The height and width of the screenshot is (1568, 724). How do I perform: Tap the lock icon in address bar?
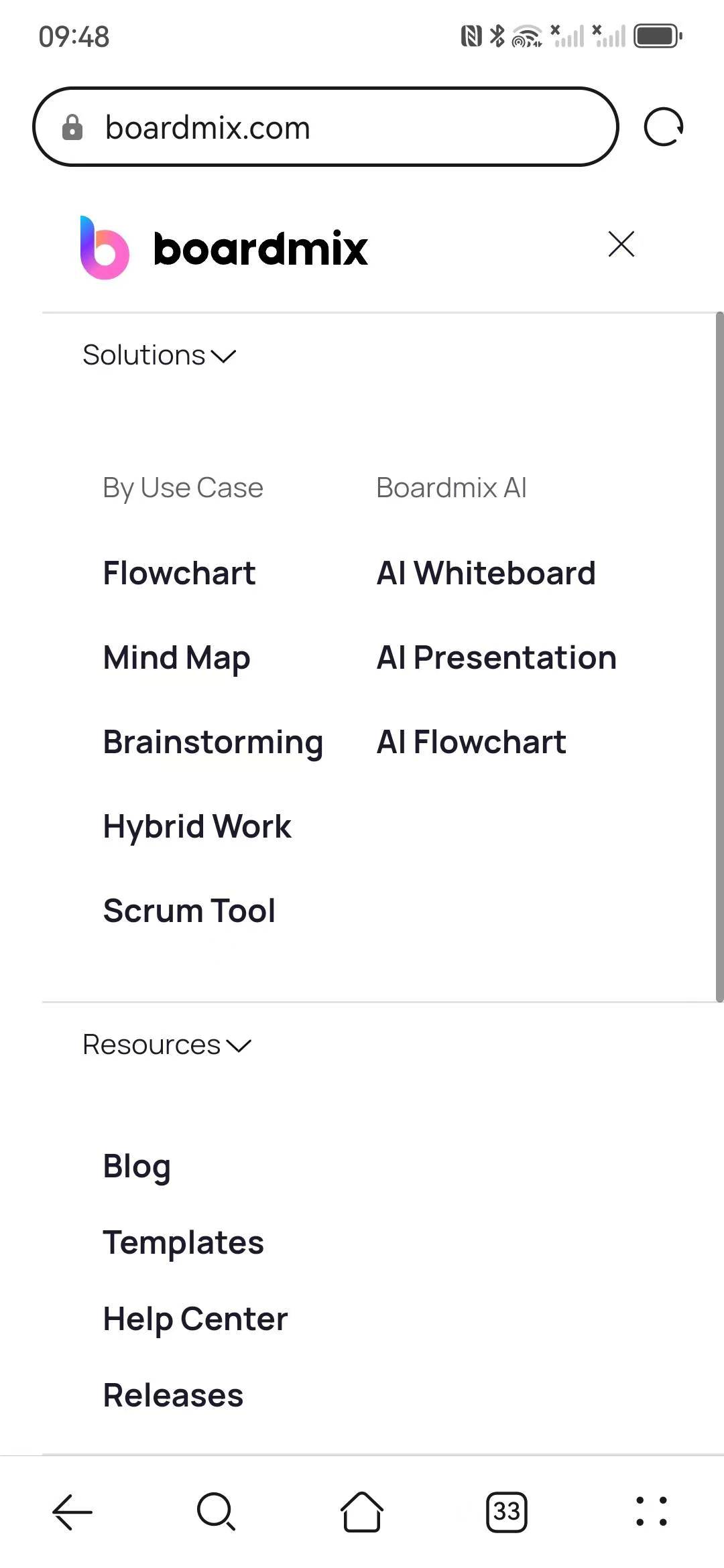(x=72, y=127)
